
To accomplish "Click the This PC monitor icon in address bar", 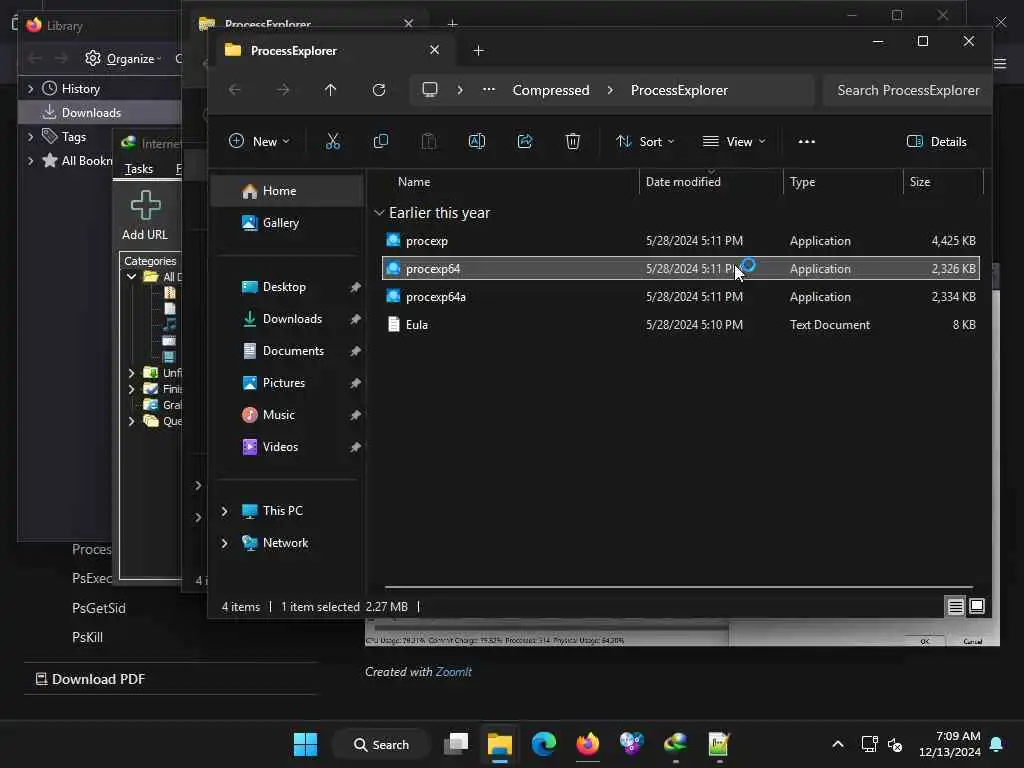I will (430, 89).
